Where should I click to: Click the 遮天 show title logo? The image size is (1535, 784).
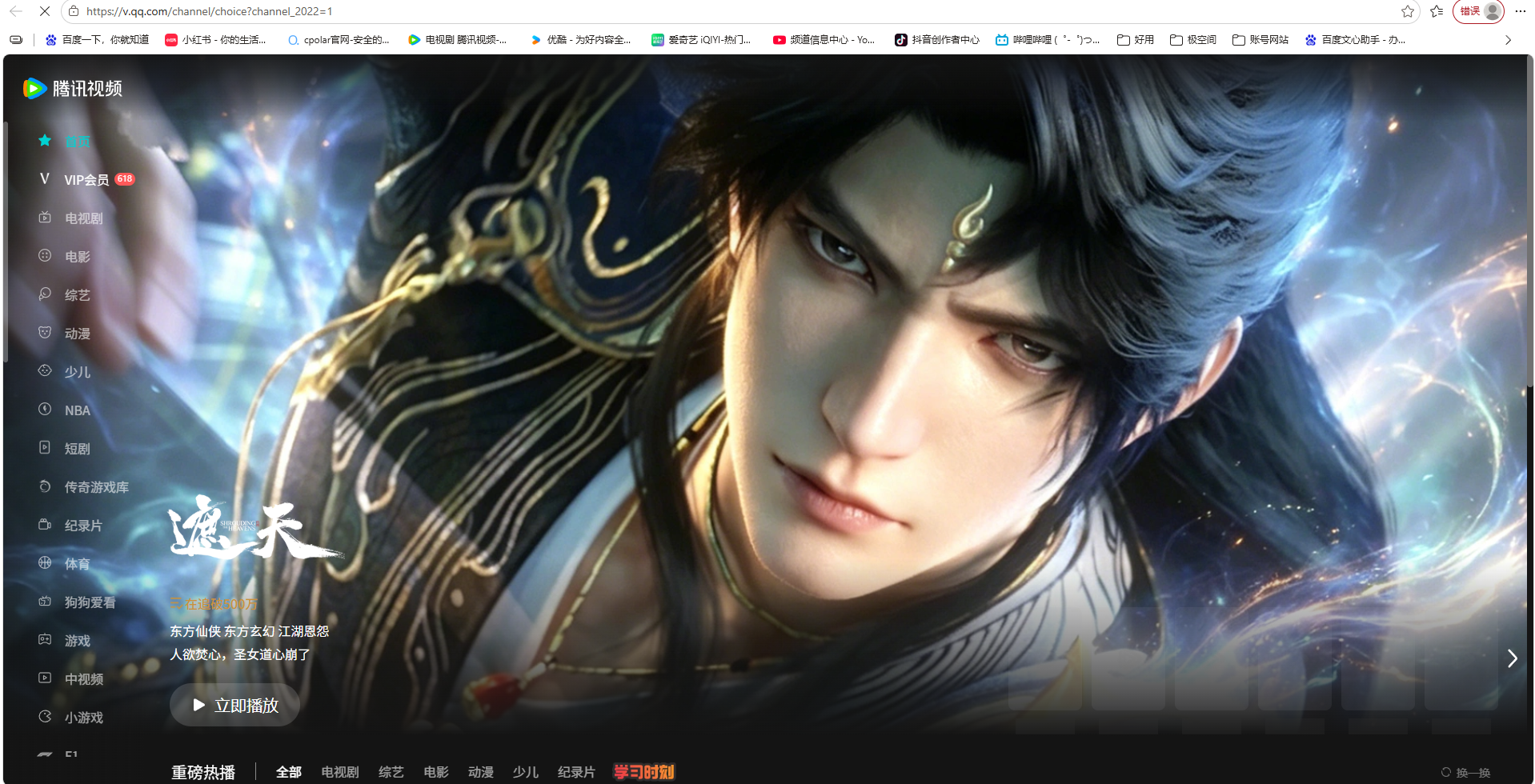pyautogui.click(x=256, y=528)
